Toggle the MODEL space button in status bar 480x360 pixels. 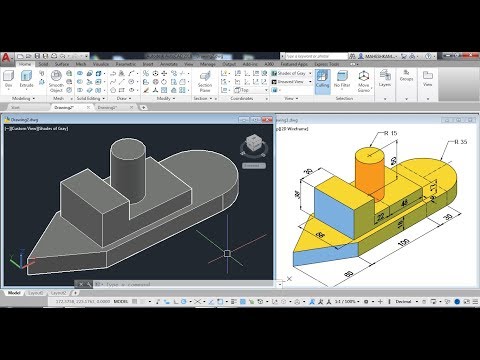point(121,302)
